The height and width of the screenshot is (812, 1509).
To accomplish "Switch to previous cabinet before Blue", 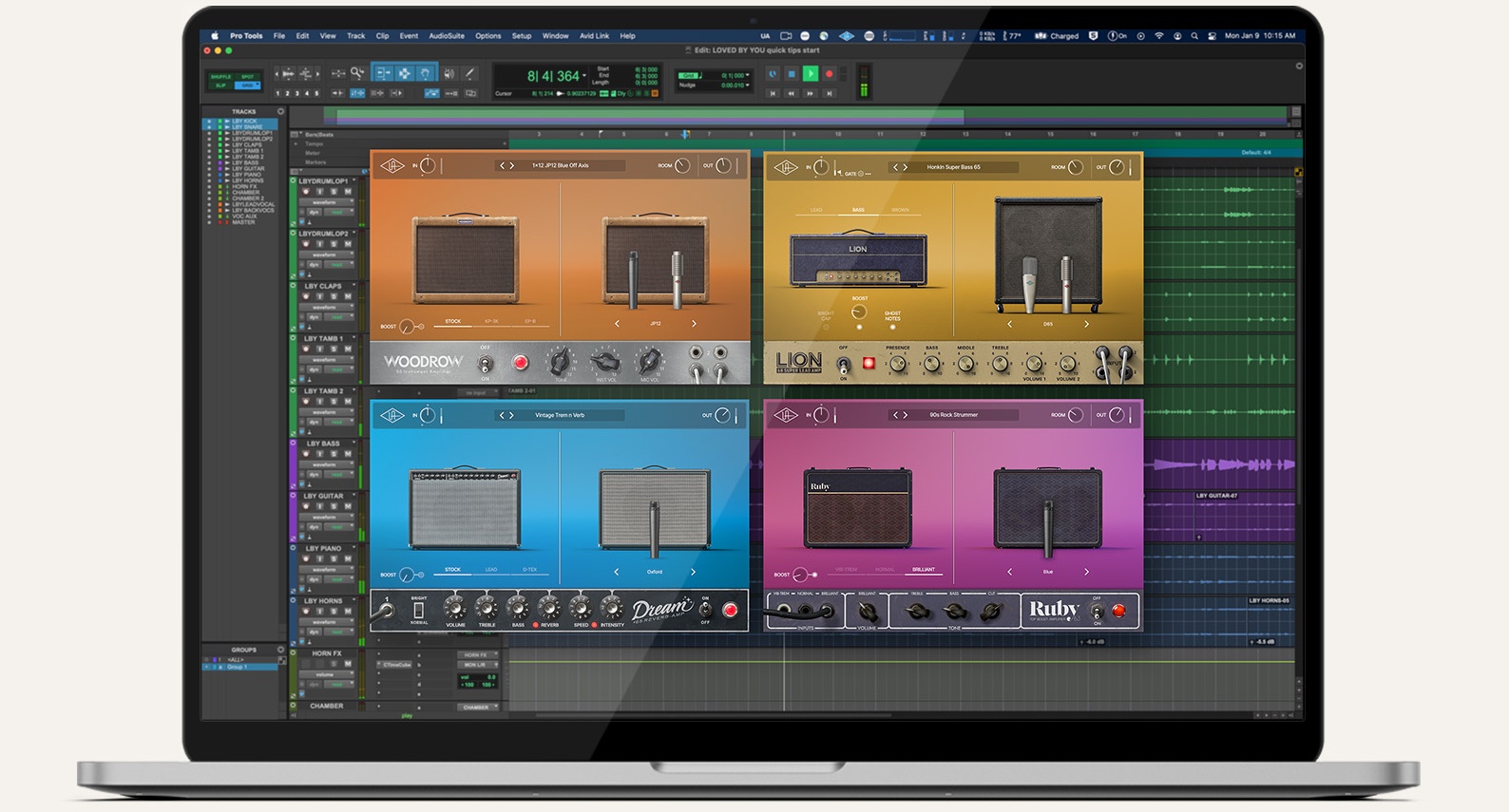I will tap(1009, 572).
